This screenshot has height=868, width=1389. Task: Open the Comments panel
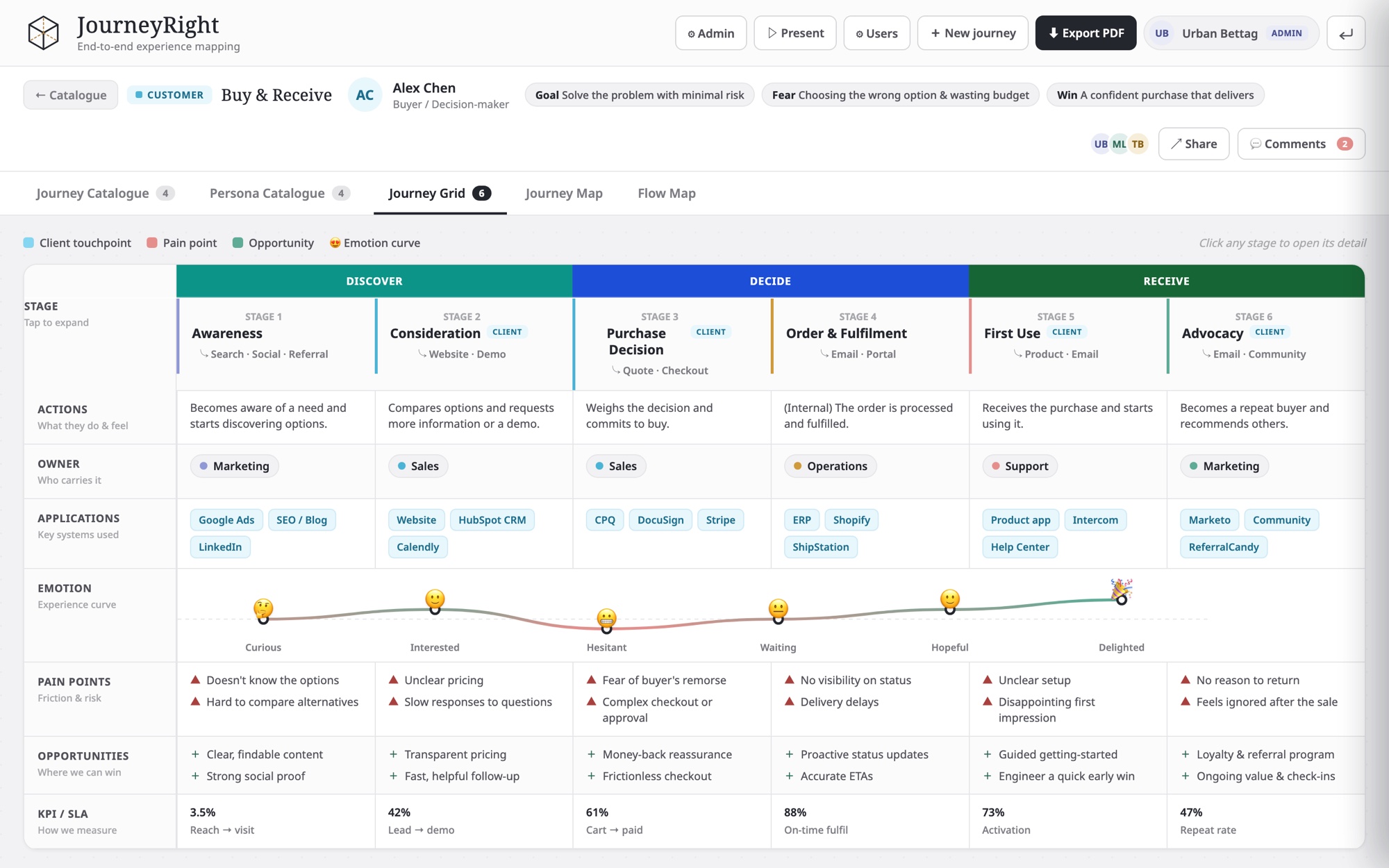tap(1301, 144)
